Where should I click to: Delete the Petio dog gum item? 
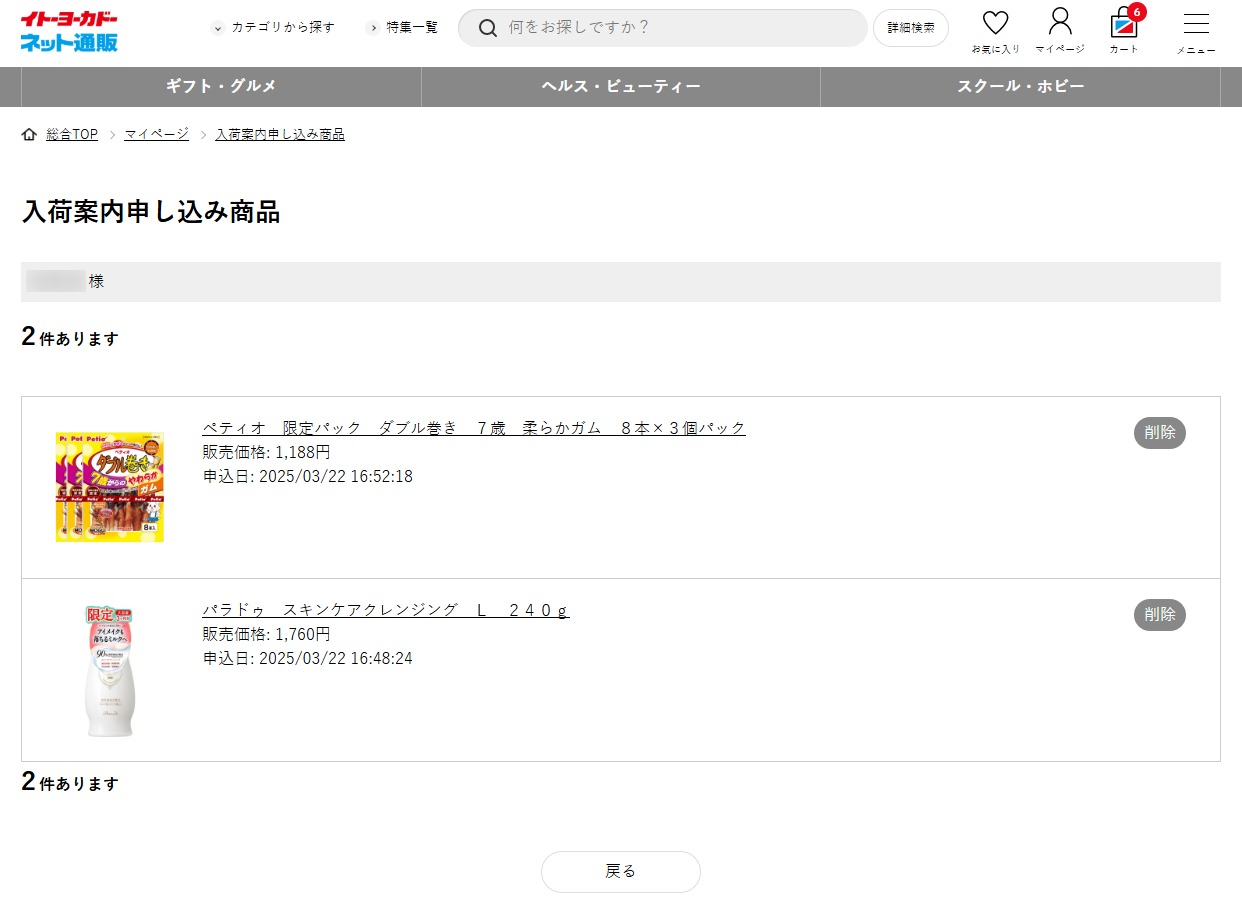click(x=1159, y=433)
